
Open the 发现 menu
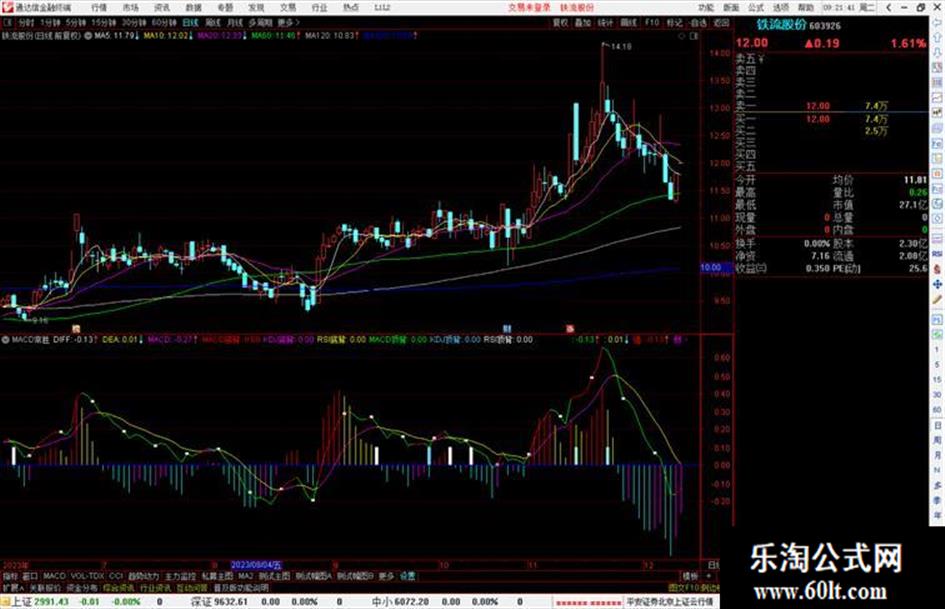pyautogui.click(x=256, y=7)
